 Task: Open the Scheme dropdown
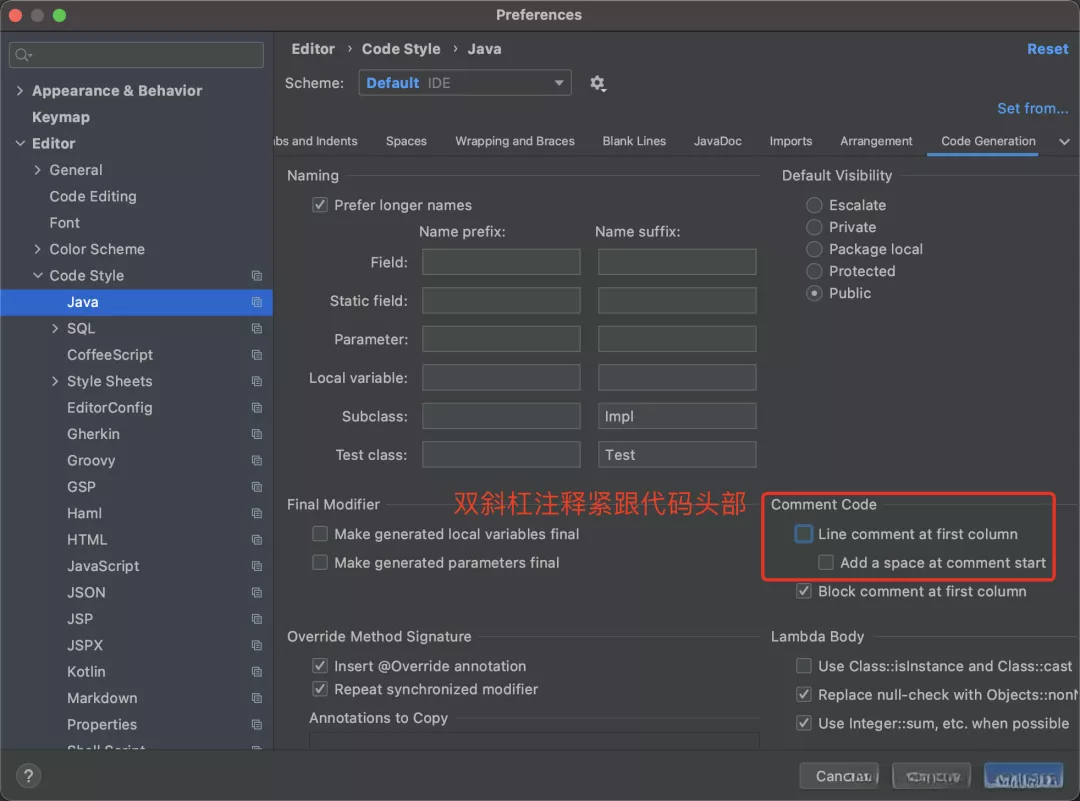(465, 83)
